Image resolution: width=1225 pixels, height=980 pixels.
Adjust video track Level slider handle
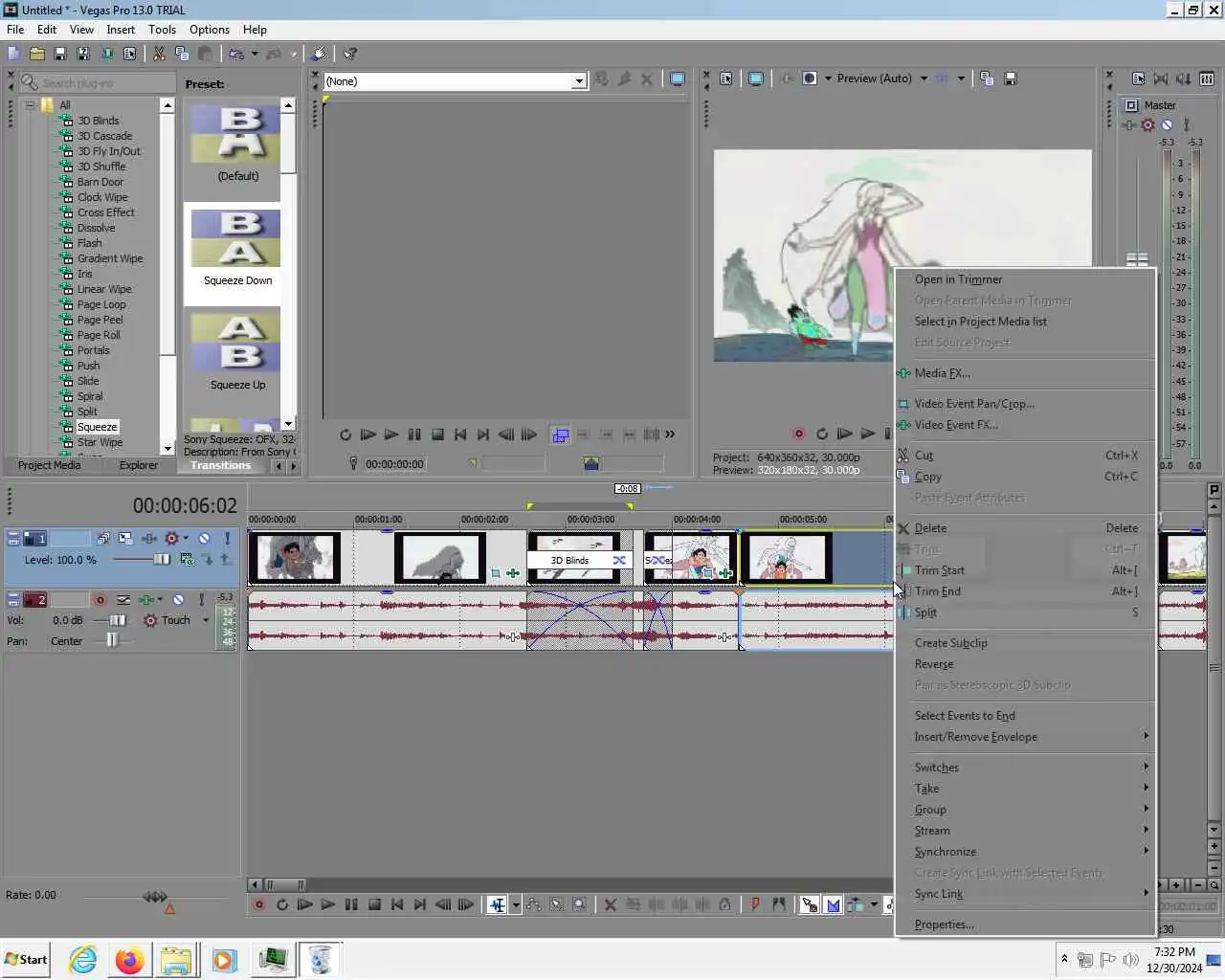click(161, 560)
